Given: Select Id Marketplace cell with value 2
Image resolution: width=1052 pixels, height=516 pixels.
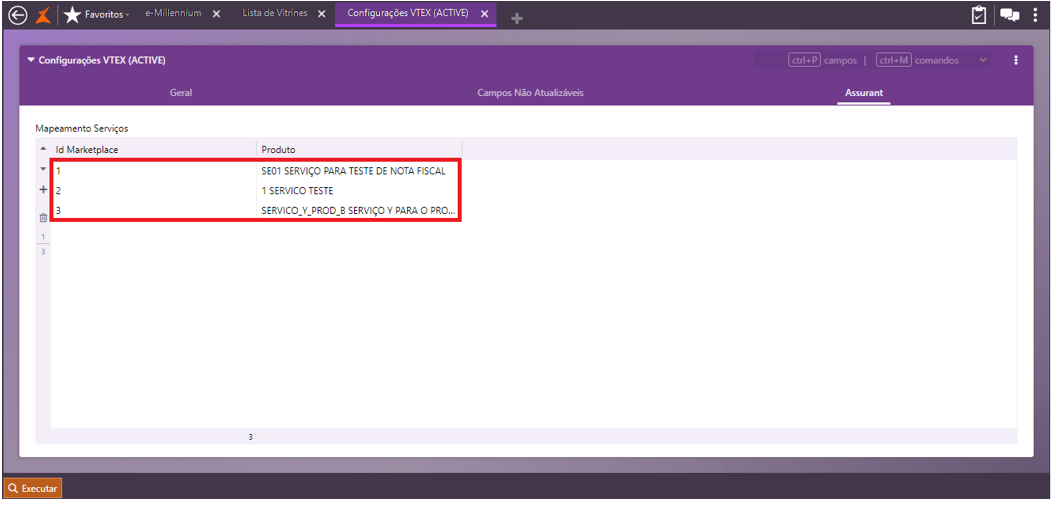Looking at the screenshot, I should pyautogui.click(x=154, y=191).
